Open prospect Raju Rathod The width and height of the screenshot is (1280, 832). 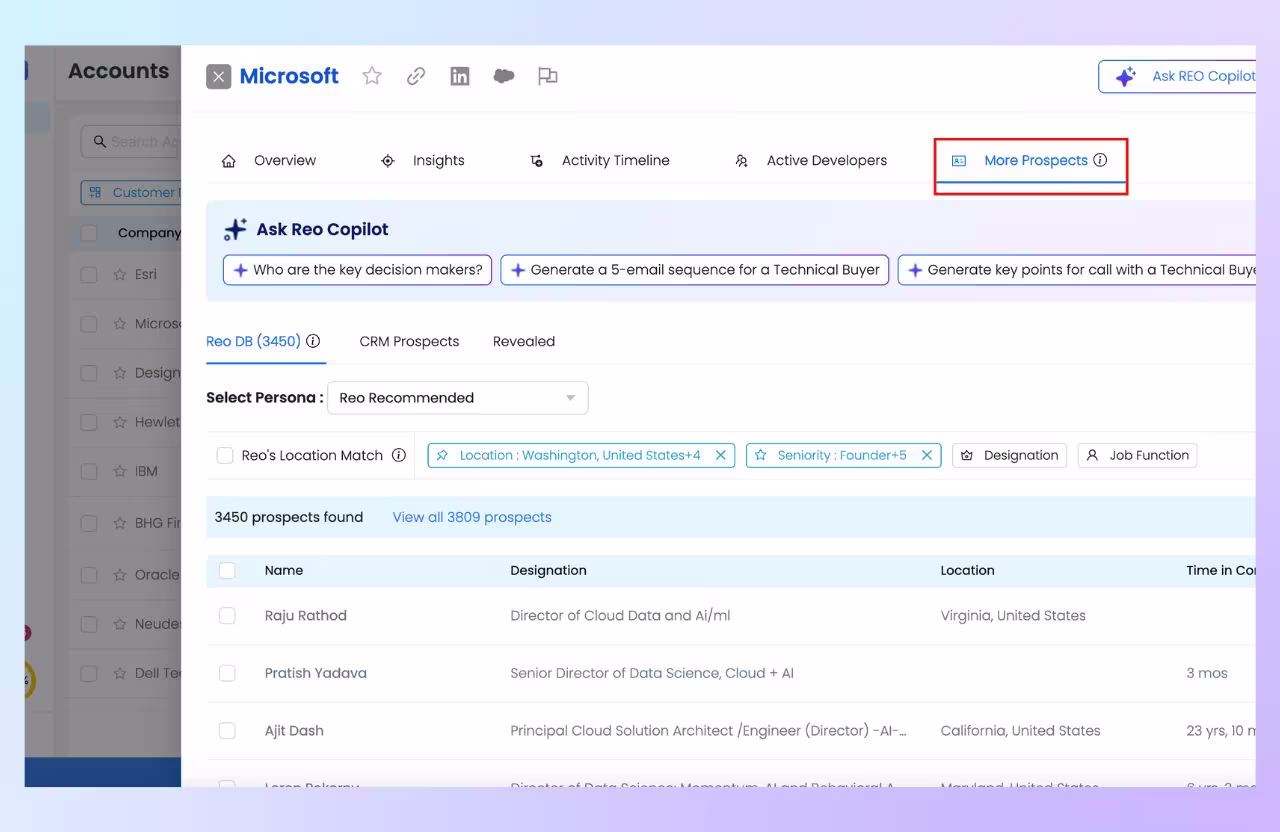pyautogui.click(x=306, y=616)
